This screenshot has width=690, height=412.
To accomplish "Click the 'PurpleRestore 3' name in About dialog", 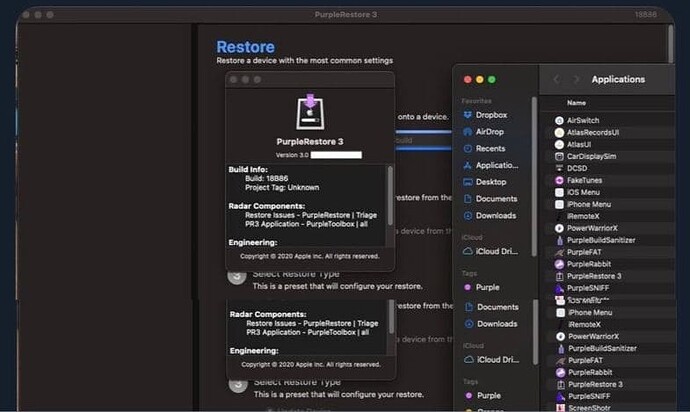I will tap(310, 141).
